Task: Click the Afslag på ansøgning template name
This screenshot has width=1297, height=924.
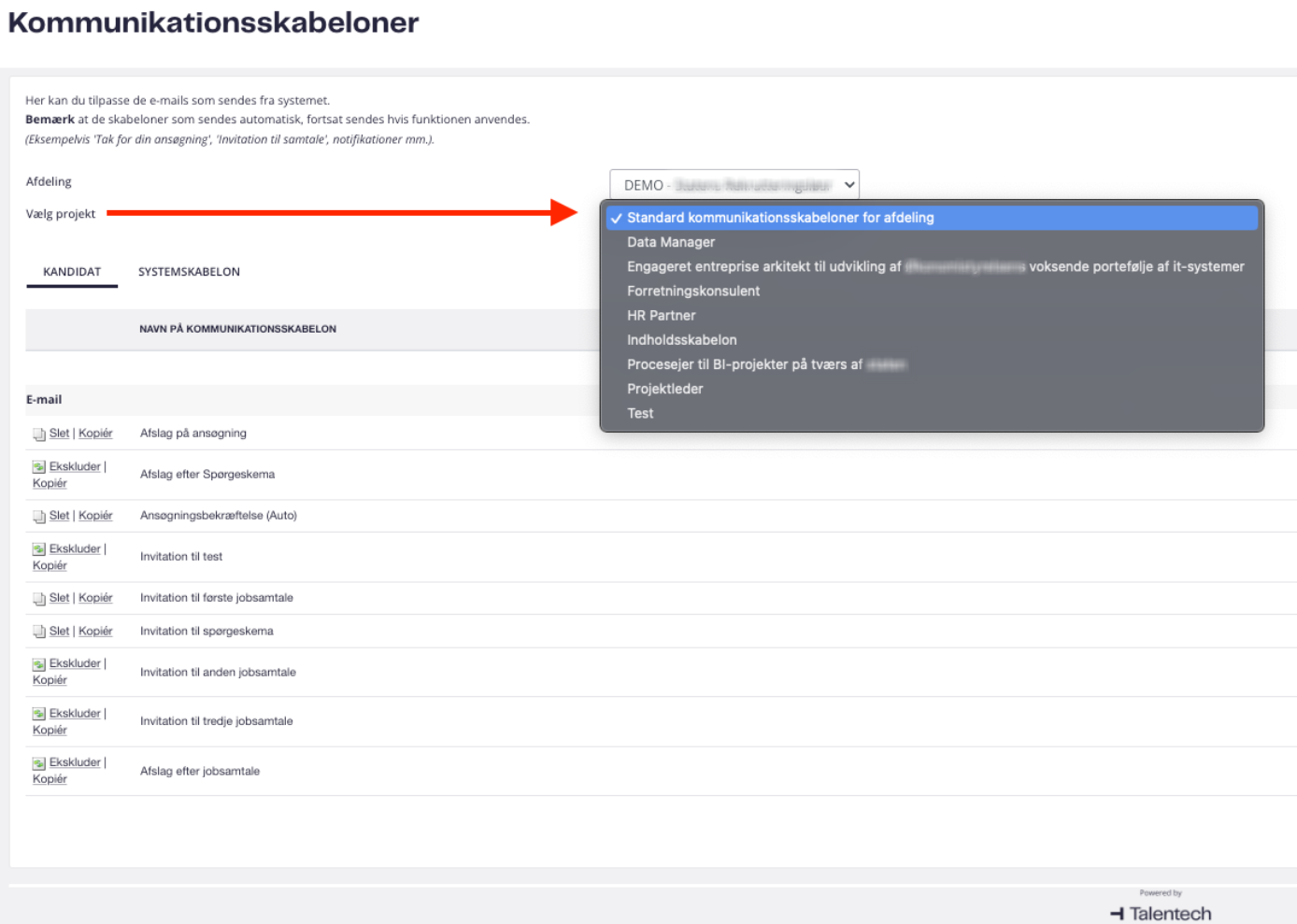Action: [x=193, y=434]
